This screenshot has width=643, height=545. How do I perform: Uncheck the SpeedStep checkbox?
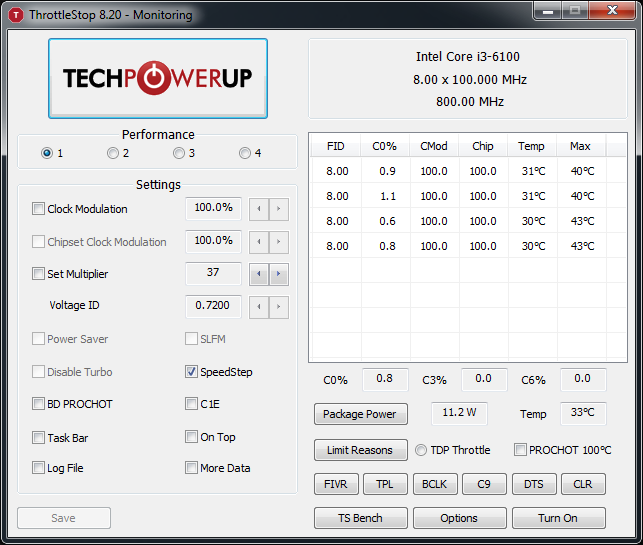coord(191,372)
